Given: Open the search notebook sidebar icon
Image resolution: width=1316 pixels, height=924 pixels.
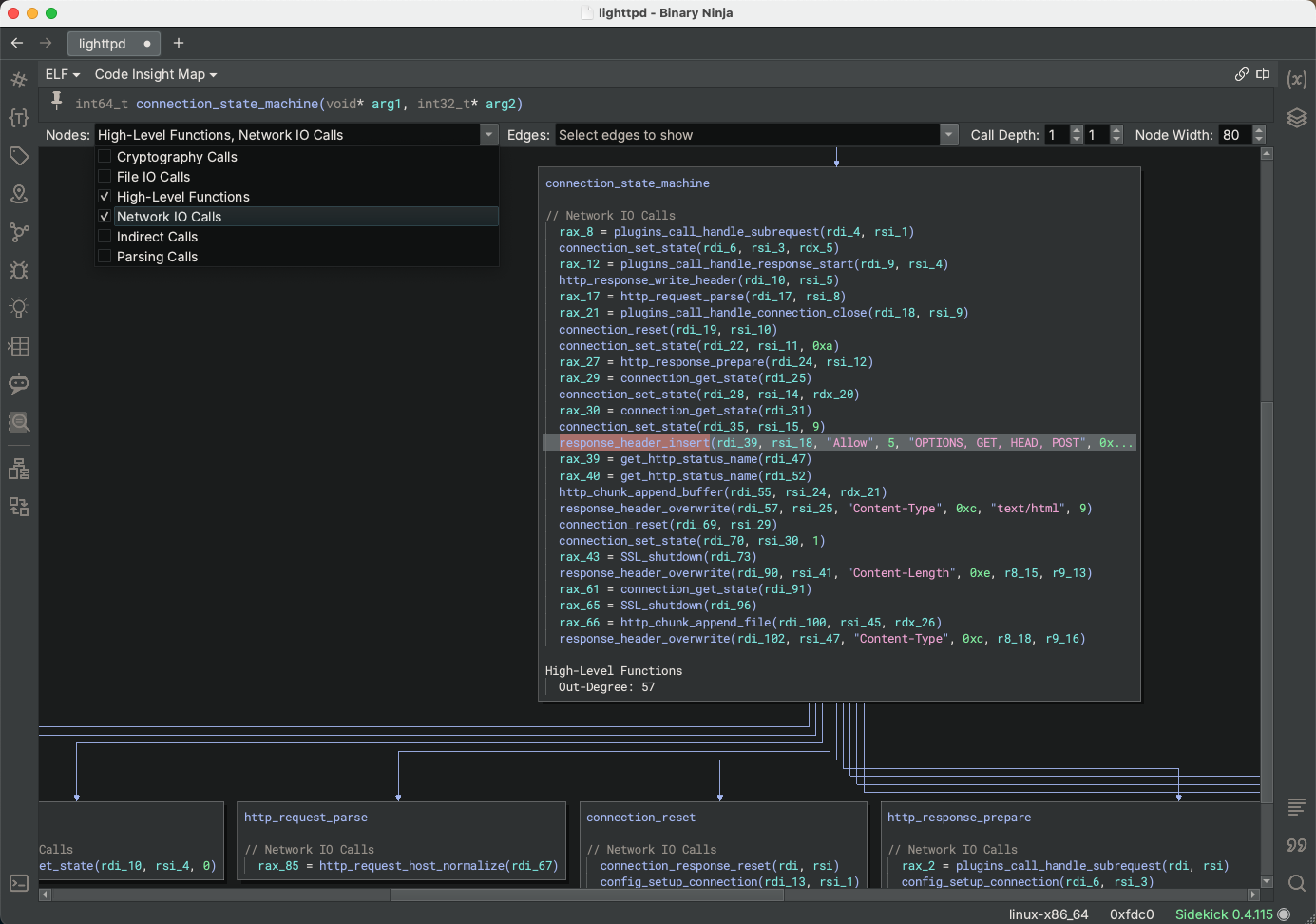Looking at the screenshot, I should pyautogui.click(x=18, y=422).
